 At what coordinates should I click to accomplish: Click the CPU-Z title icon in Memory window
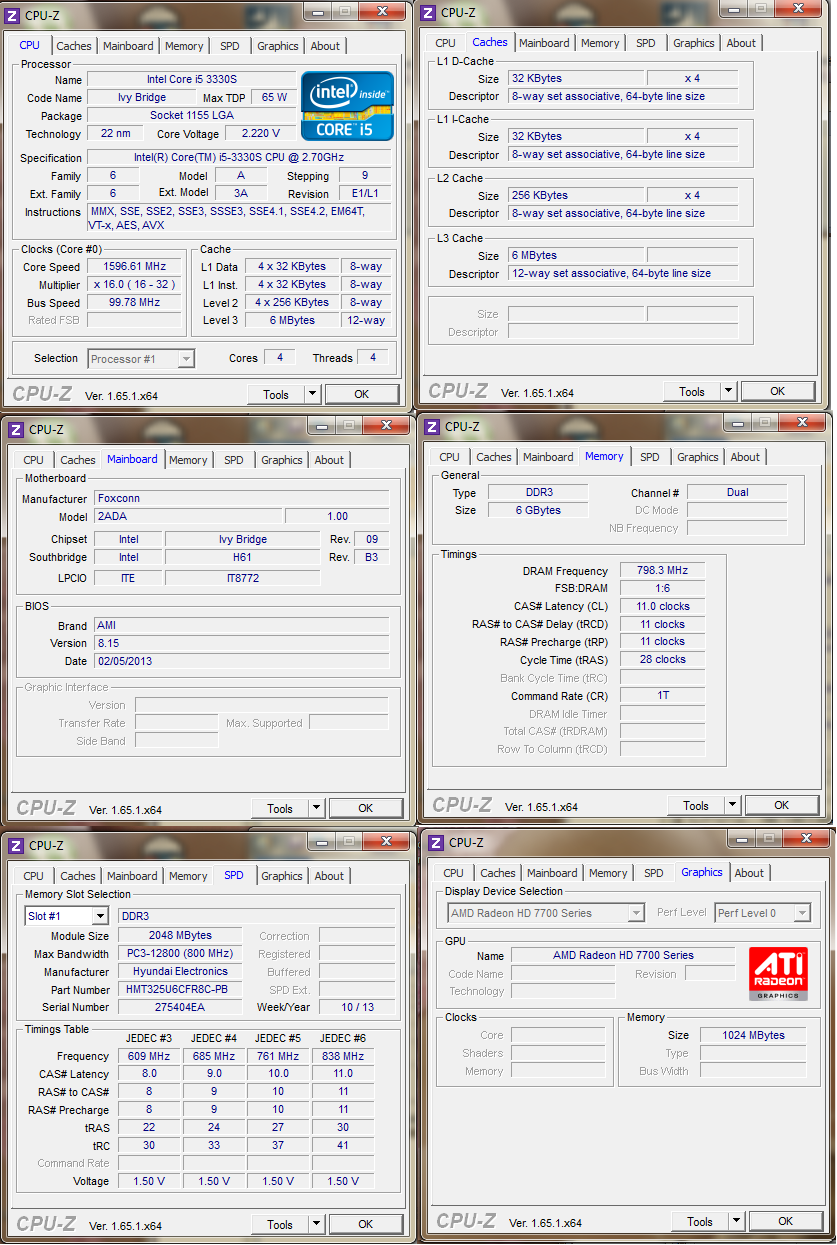[x=433, y=426]
